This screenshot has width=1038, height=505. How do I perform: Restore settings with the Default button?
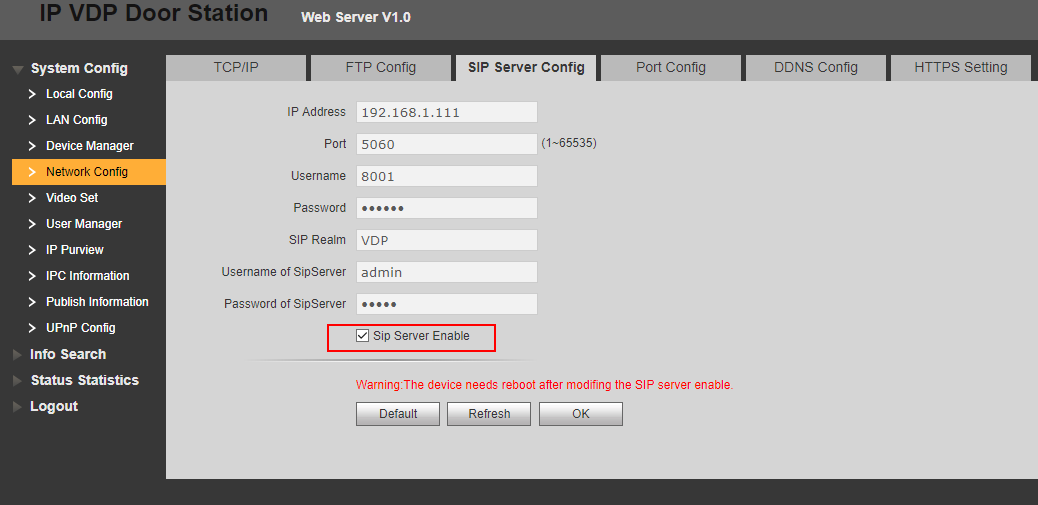[397, 414]
